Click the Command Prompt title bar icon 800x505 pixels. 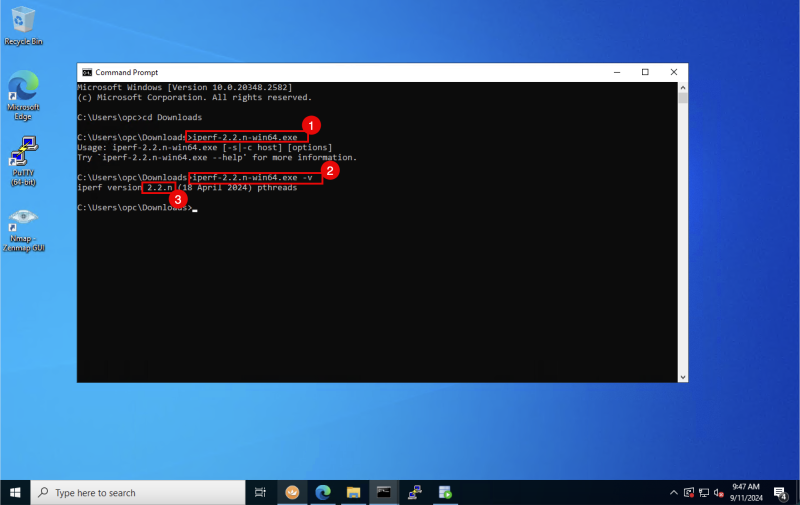(87, 72)
